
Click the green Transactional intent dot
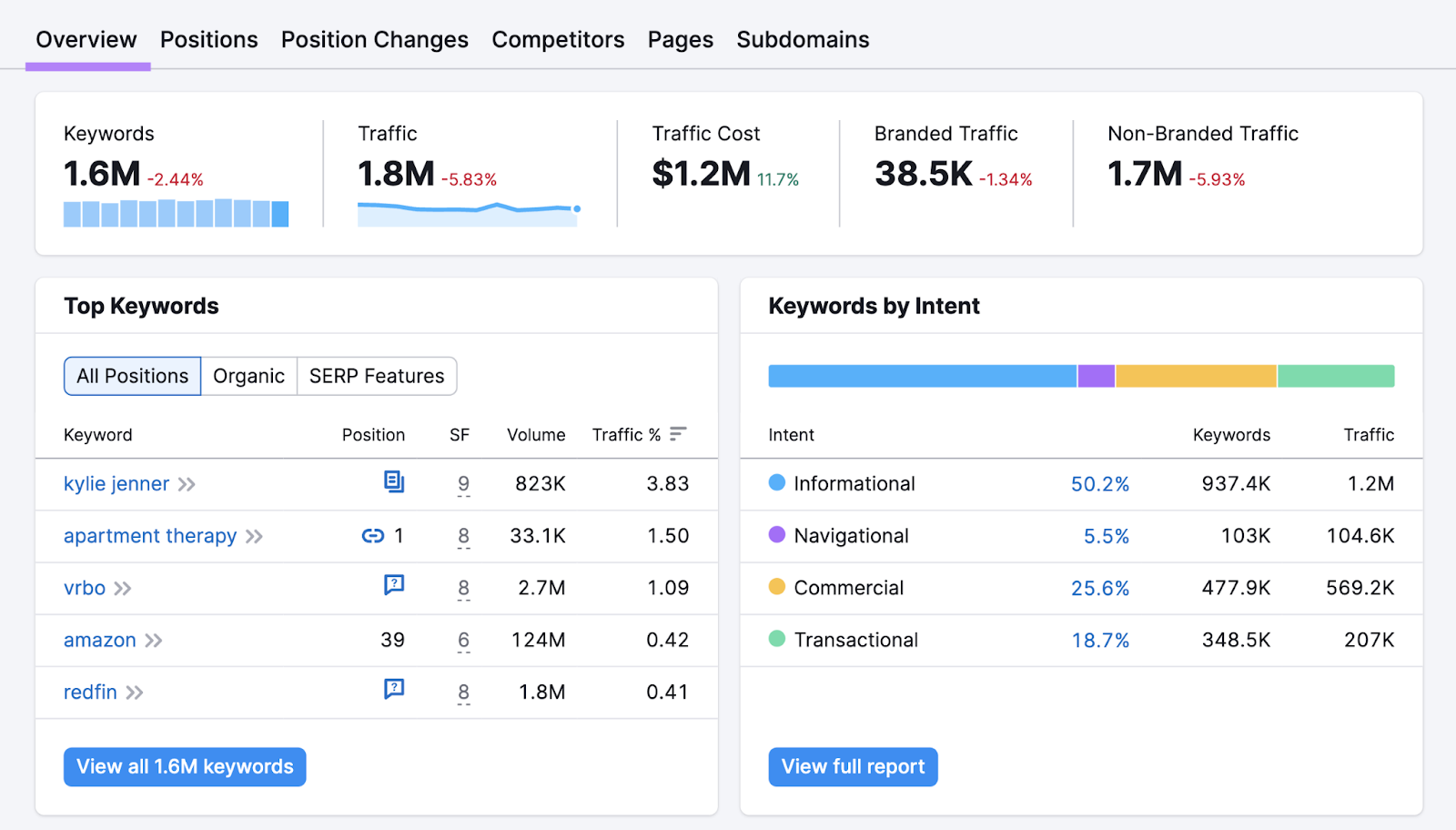[x=776, y=639]
